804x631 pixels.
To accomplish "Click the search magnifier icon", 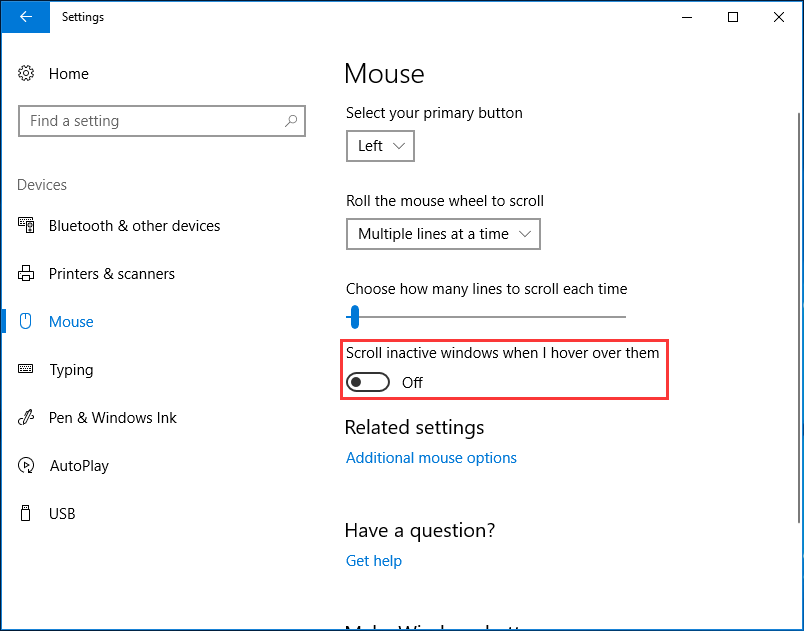I will [291, 121].
